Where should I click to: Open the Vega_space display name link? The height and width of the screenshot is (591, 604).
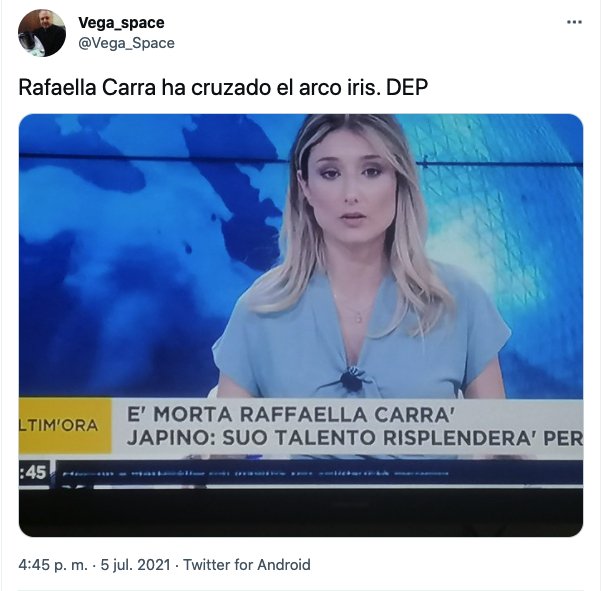121,23
